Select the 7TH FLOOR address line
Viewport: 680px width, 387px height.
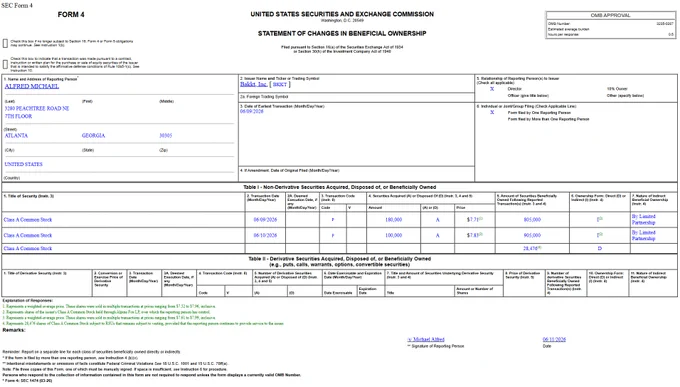click(x=18, y=116)
